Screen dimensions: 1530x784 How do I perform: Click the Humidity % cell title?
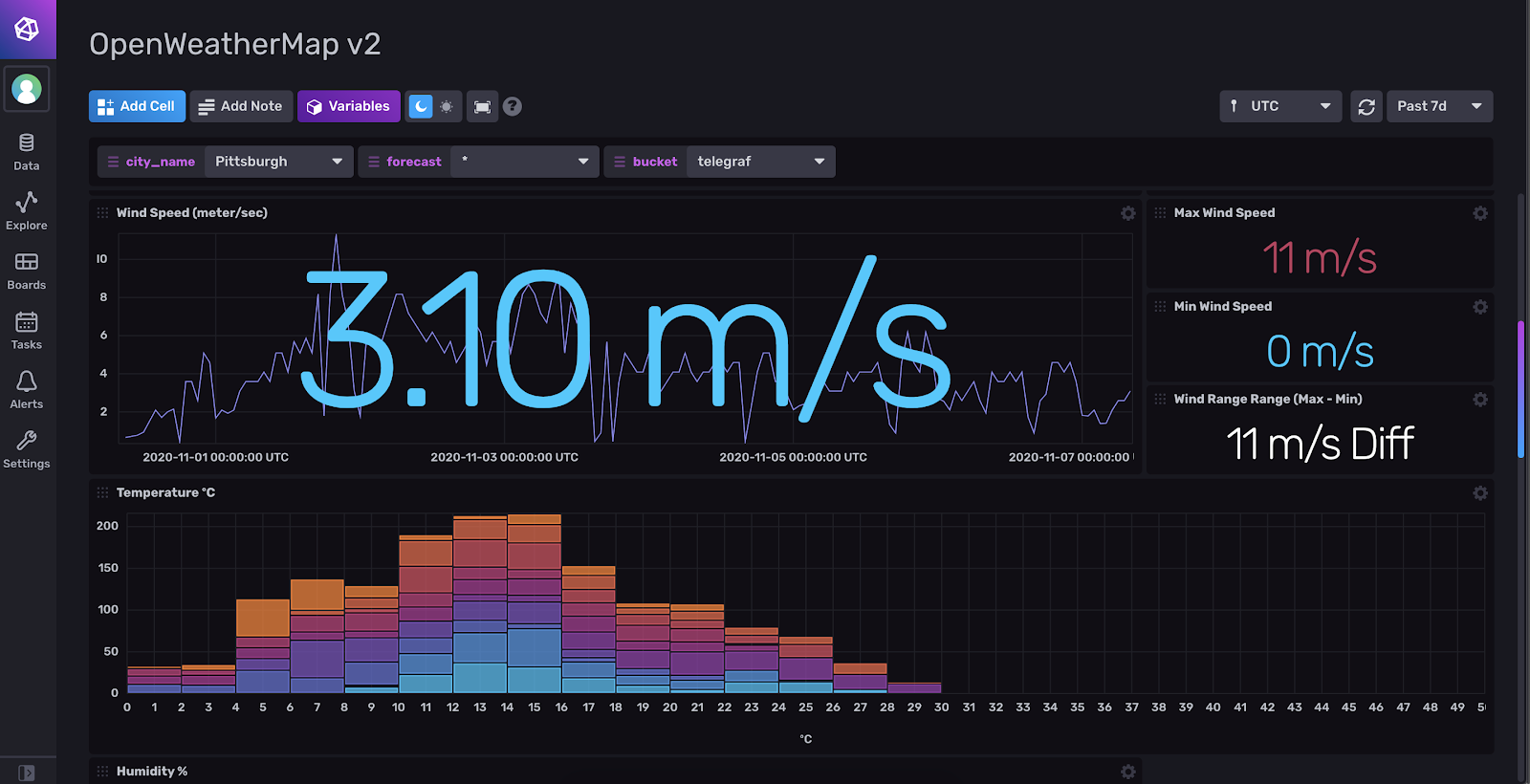[x=152, y=772]
